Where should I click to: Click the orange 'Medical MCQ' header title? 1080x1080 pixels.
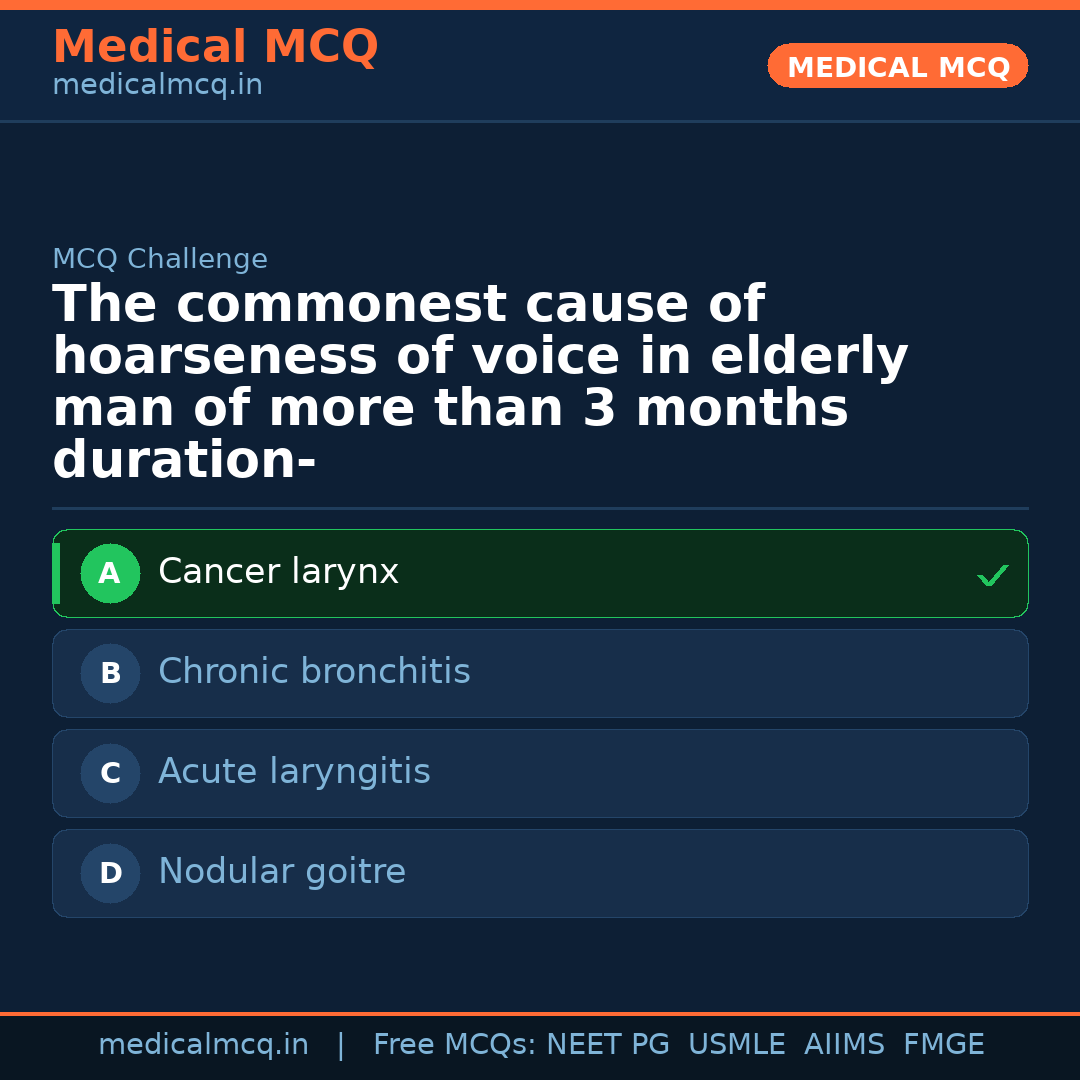click(215, 47)
